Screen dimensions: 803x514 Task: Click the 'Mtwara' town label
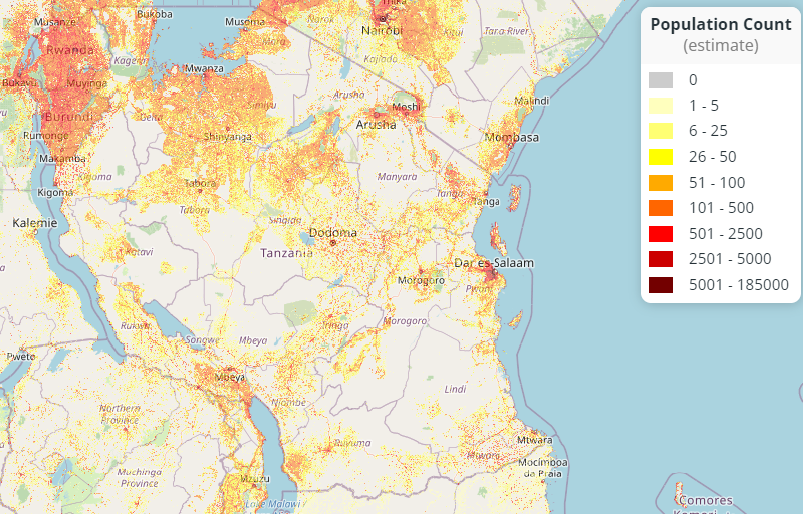(535, 440)
